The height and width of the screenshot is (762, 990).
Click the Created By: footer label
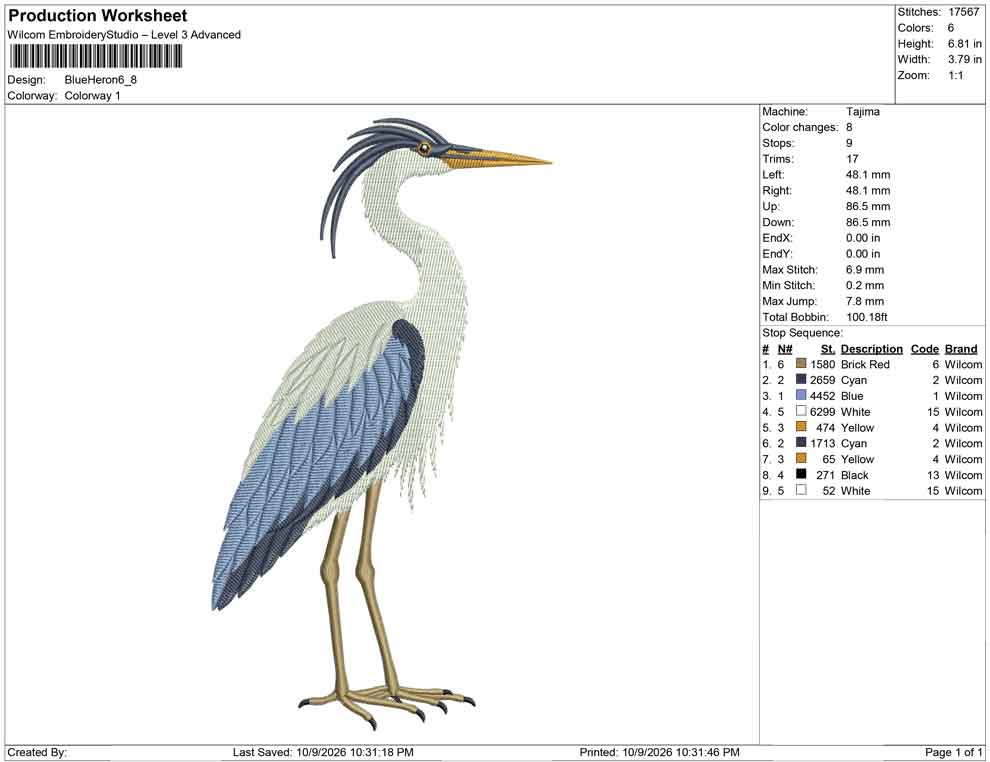[37, 752]
